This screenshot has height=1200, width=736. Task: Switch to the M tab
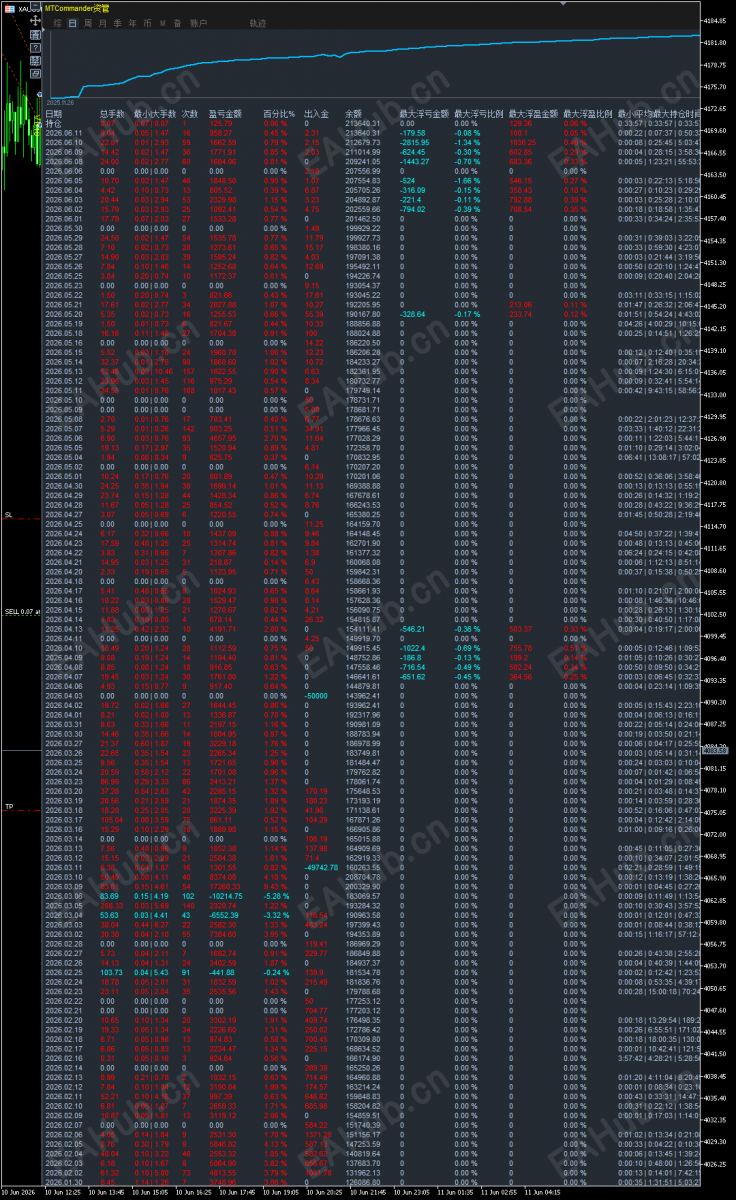tap(163, 23)
